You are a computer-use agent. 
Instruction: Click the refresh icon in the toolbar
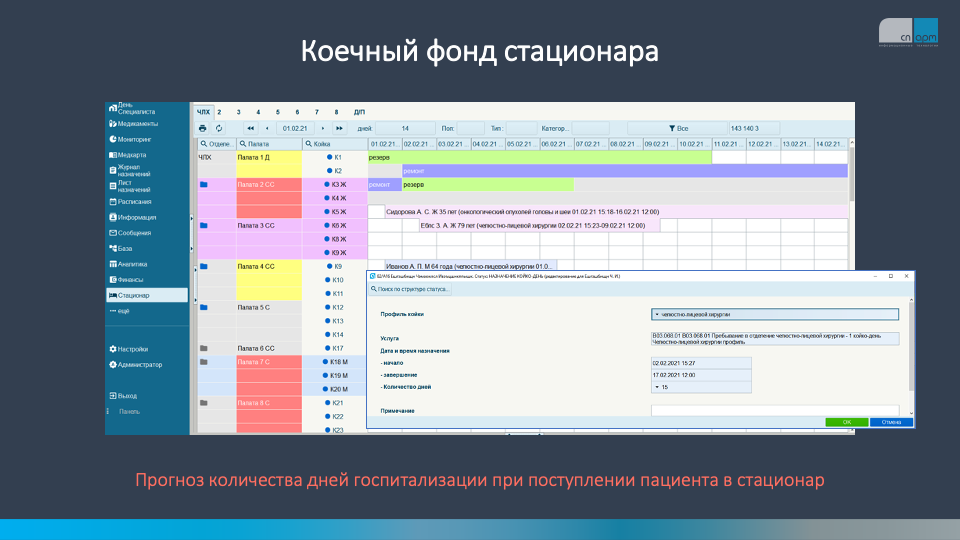pos(219,129)
